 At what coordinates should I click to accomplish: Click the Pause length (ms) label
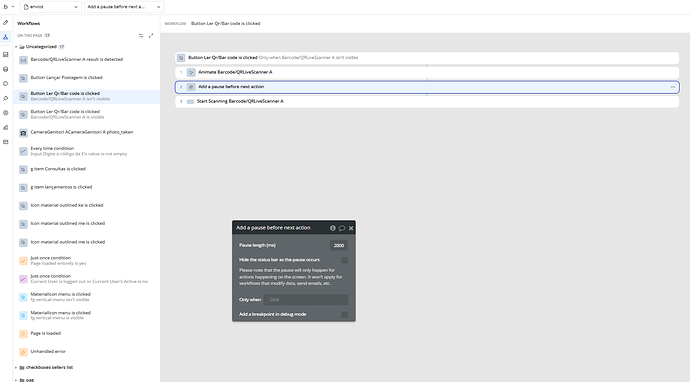[x=257, y=246]
